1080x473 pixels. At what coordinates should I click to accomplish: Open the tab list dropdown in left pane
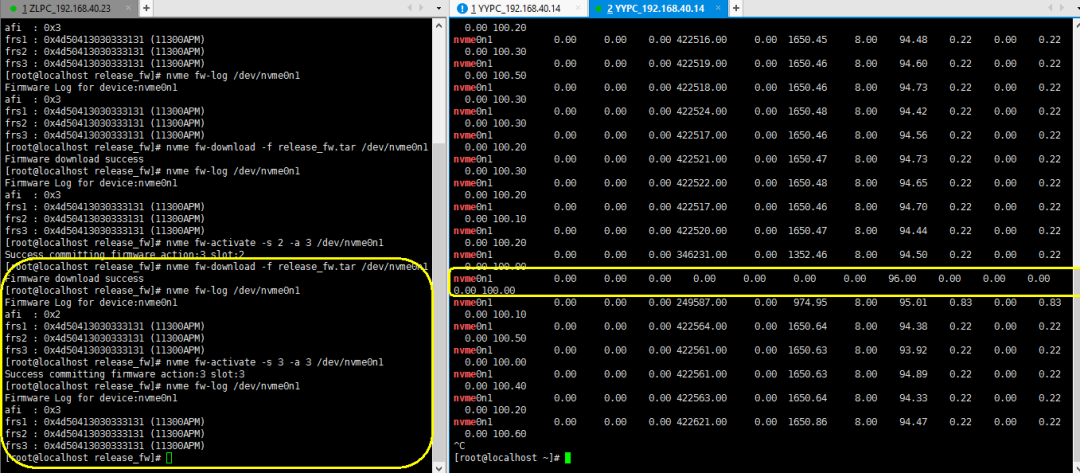pos(440,8)
